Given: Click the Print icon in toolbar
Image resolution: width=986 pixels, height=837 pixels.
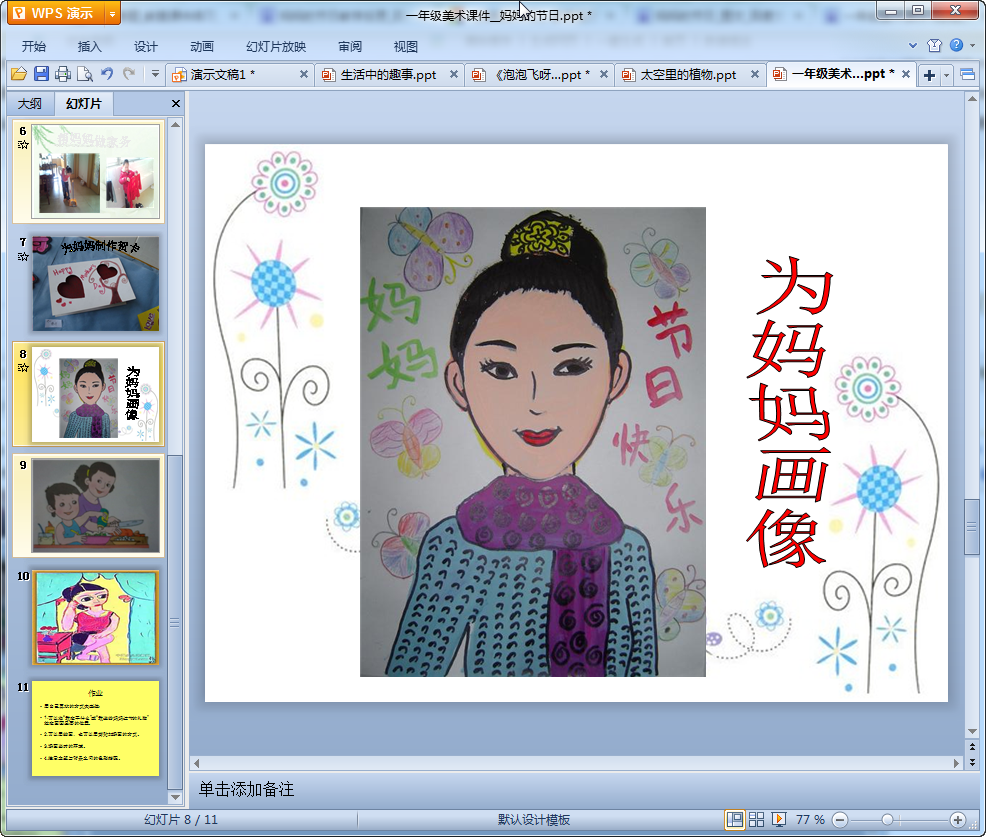Looking at the screenshot, I should (x=63, y=74).
